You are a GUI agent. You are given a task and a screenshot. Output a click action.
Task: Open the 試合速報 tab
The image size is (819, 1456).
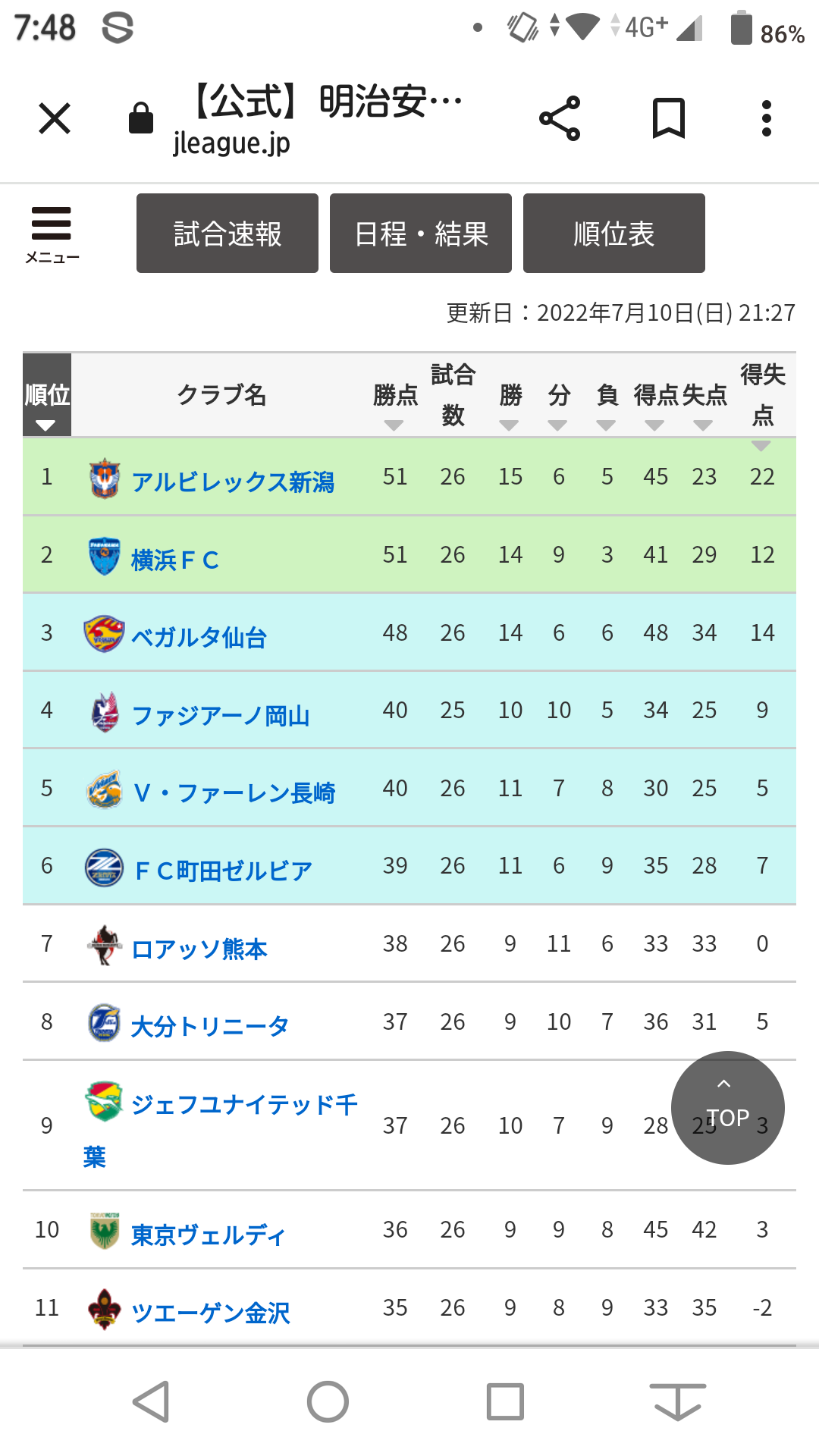[227, 234]
